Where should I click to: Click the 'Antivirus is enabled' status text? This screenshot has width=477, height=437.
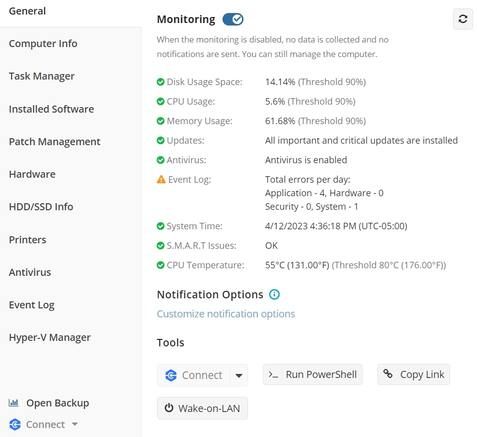[306, 160]
